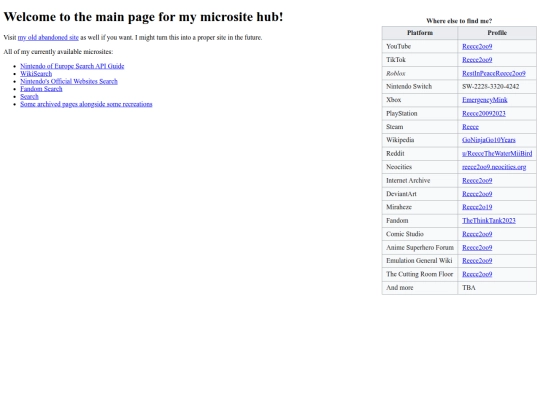Open the EmergencyMink Xbox profile
The width and height of the screenshot is (540, 405).
(x=485, y=100)
